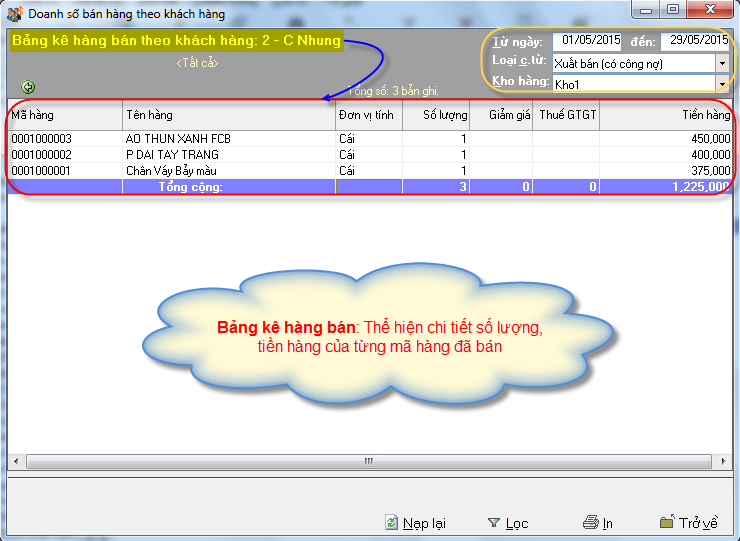Click the Tên hàng column header
The height and width of the screenshot is (541, 740).
pyautogui.click(x=228, y=115)
